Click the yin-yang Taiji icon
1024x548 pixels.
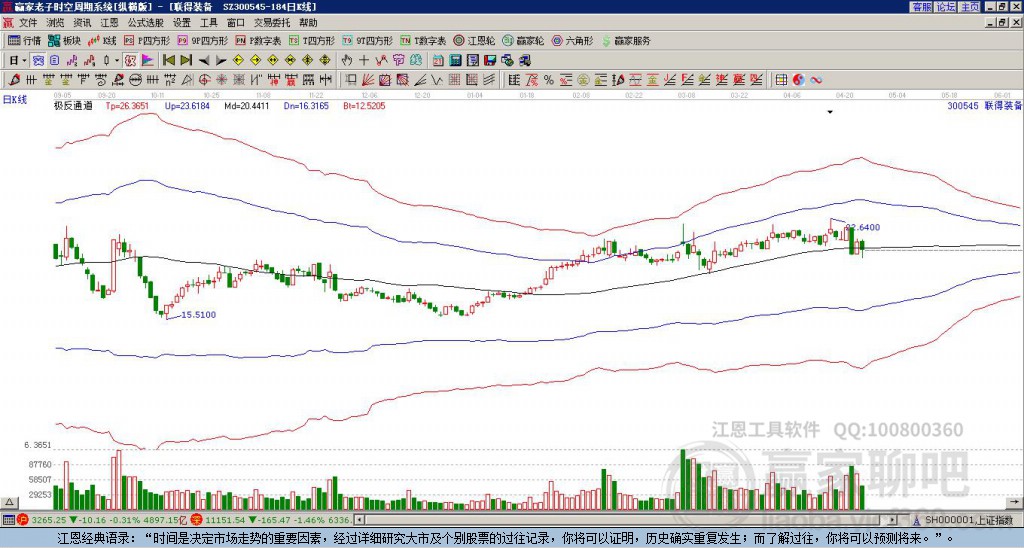coord(799,80)
